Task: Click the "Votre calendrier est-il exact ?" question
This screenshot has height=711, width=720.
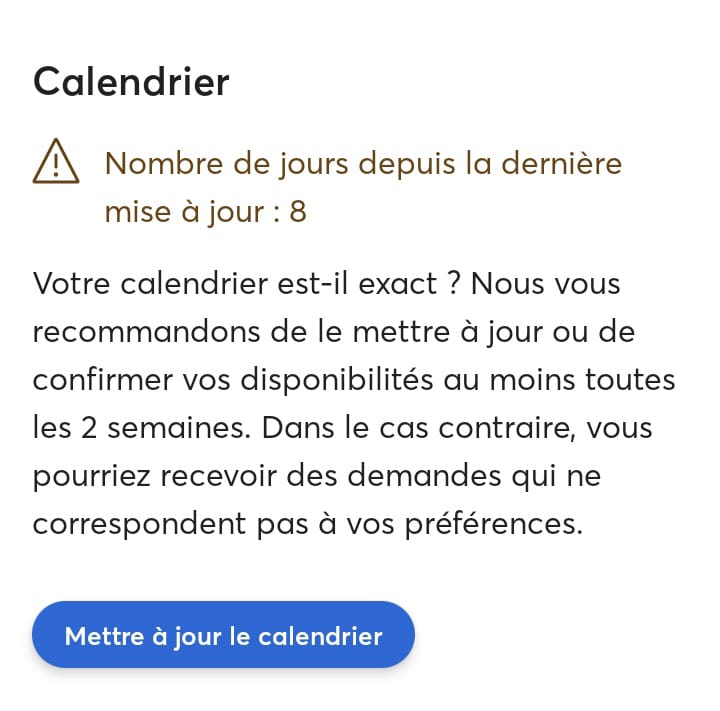Action: (247, 283)
